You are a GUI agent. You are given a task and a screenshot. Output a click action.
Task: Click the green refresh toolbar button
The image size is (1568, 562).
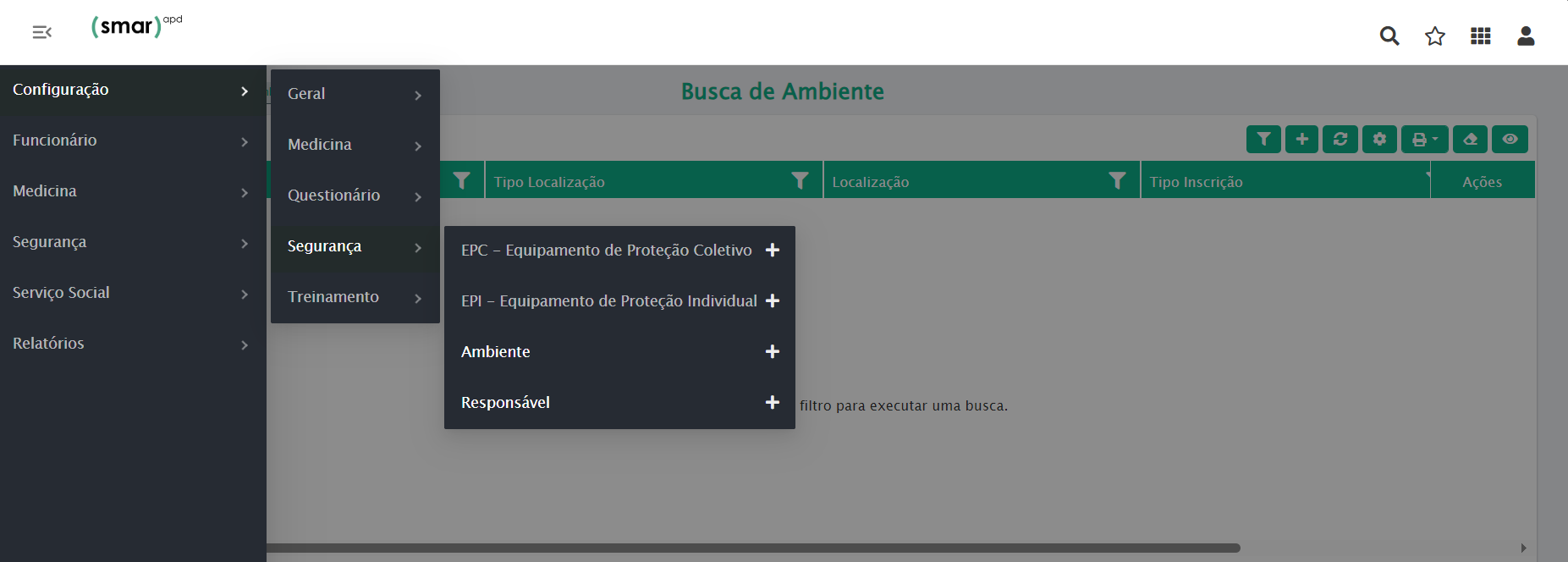(x=1340, y=139)
